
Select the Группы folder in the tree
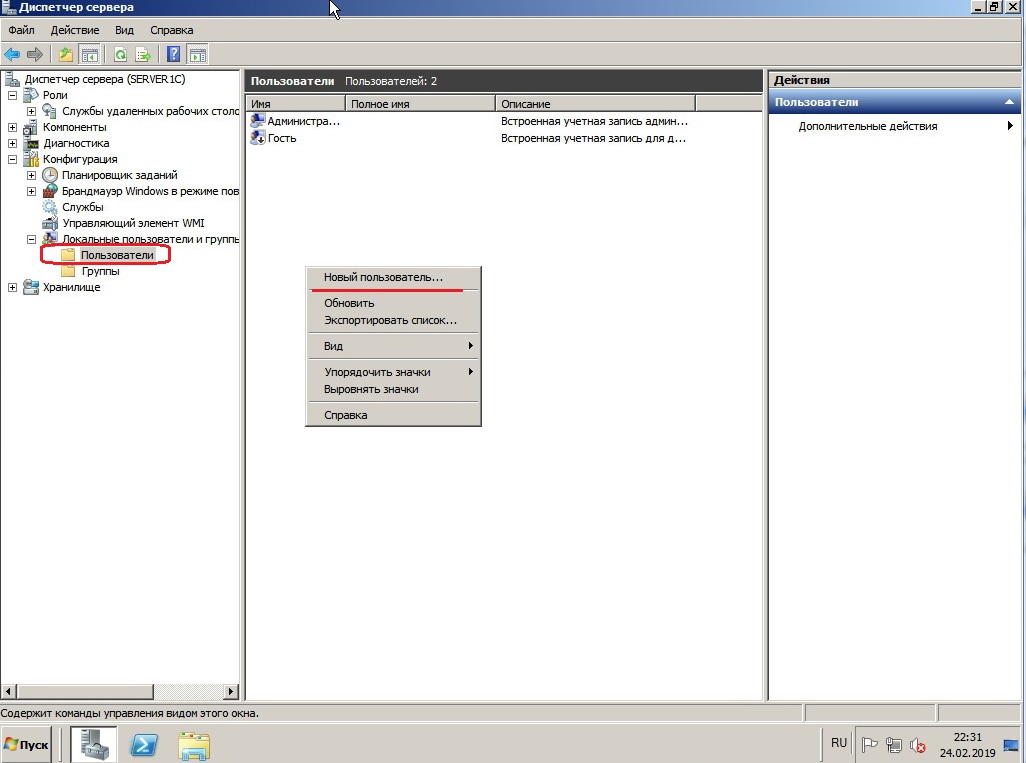click(x=100, y=271)
